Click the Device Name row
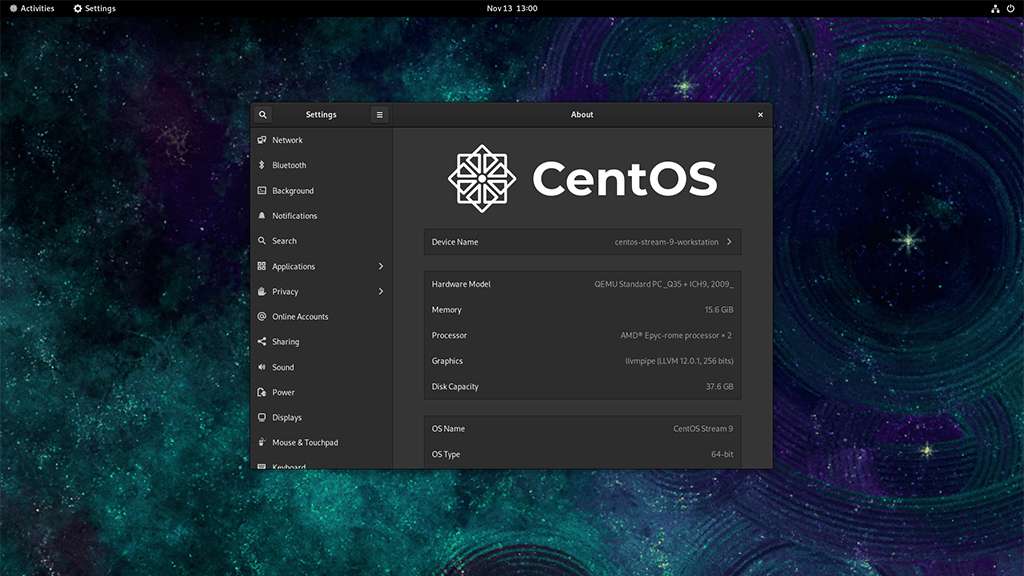This screenshot has height=576, width=1024. coord(583,242)
